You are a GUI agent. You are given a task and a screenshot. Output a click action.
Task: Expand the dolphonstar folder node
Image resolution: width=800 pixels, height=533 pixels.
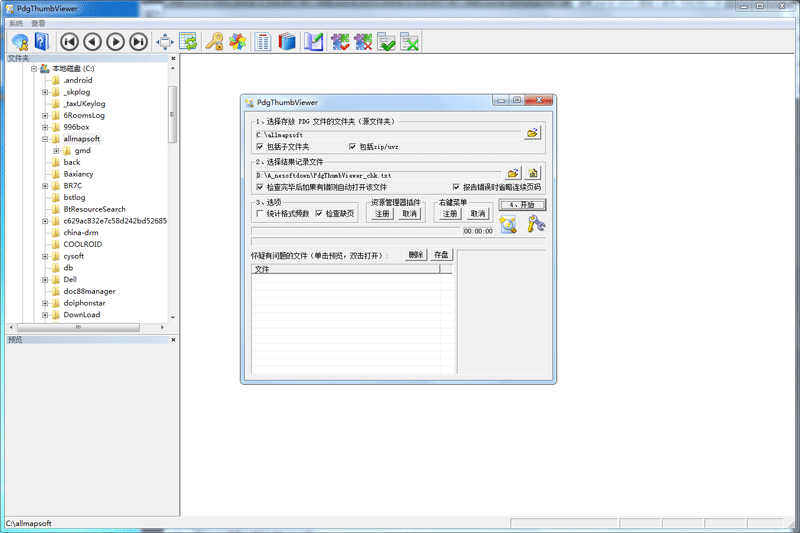point(45,303)
